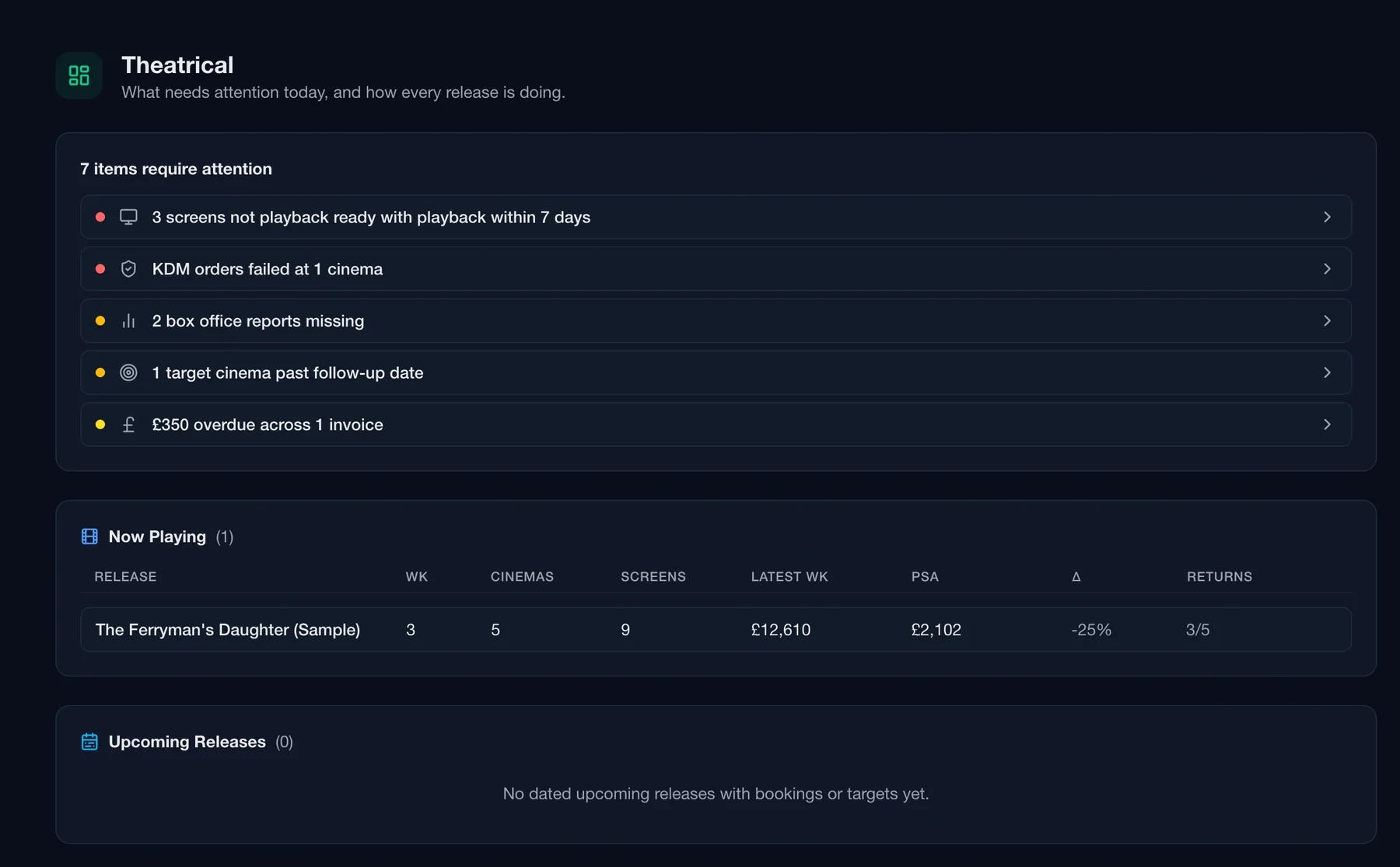Screen dimensions: 1400x867
Task: Click the RELEASE column header
Action: point(125,576)
